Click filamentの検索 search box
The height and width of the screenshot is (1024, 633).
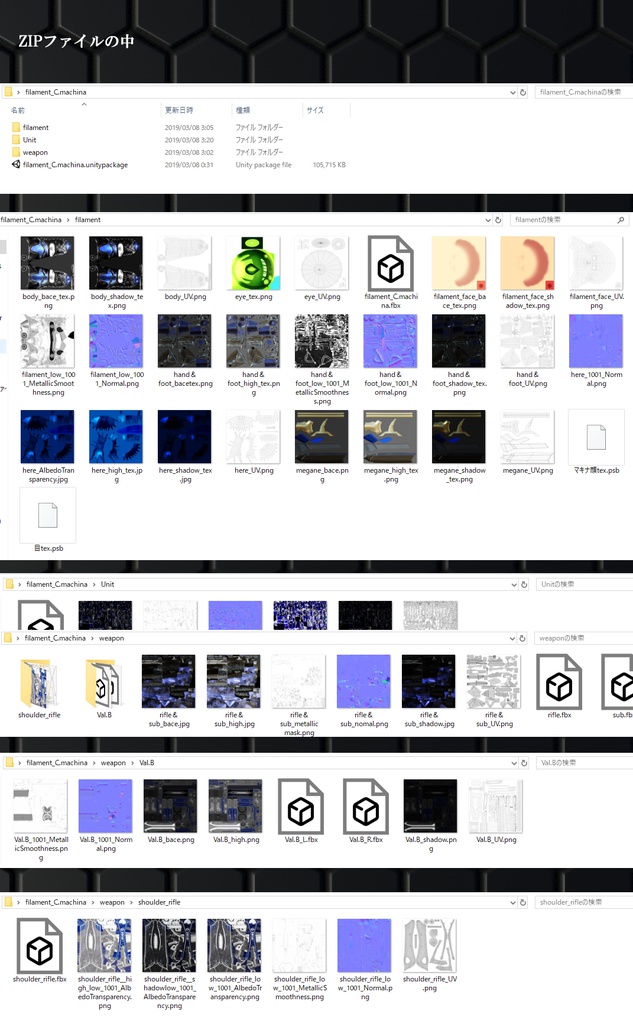pos(569,220)
